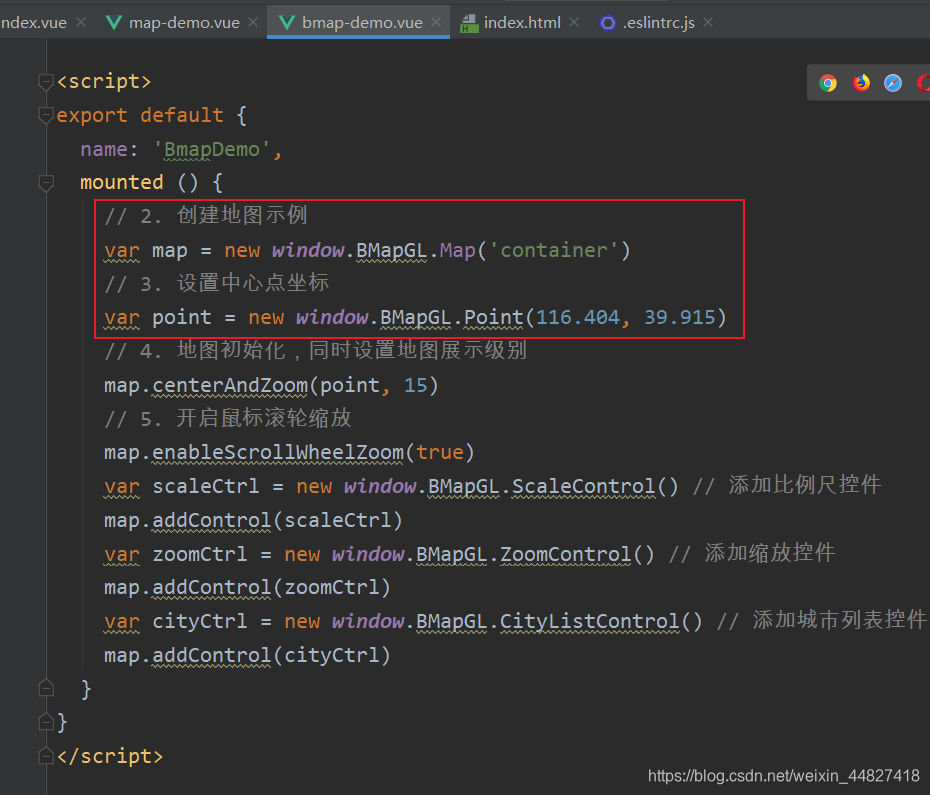
Task: Click ESLint icon on .eslintrc.js tab
Action: pyautogui.click(x=608, y=23)
